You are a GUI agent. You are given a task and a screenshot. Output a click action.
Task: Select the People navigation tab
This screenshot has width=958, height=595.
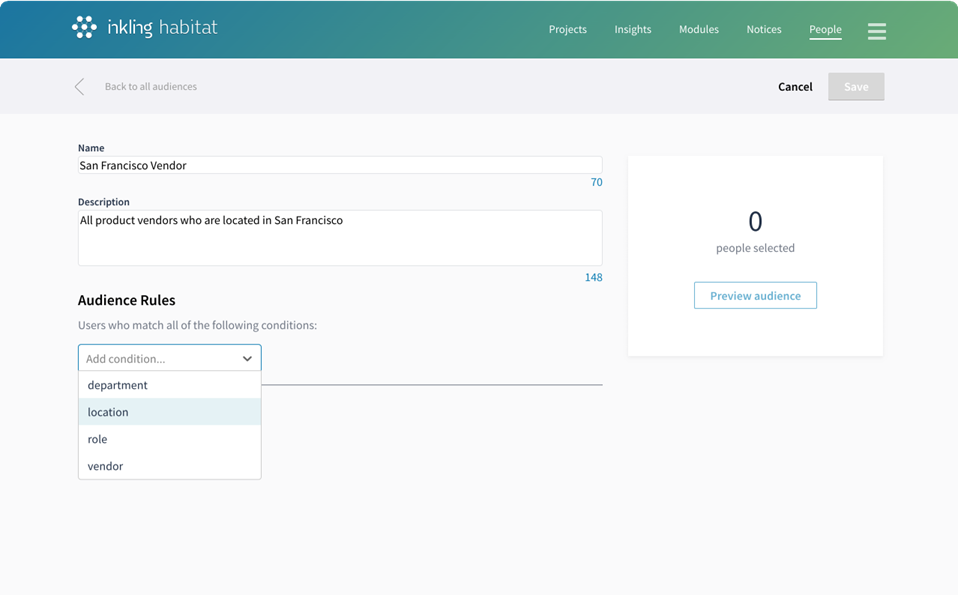click(825, 30)
